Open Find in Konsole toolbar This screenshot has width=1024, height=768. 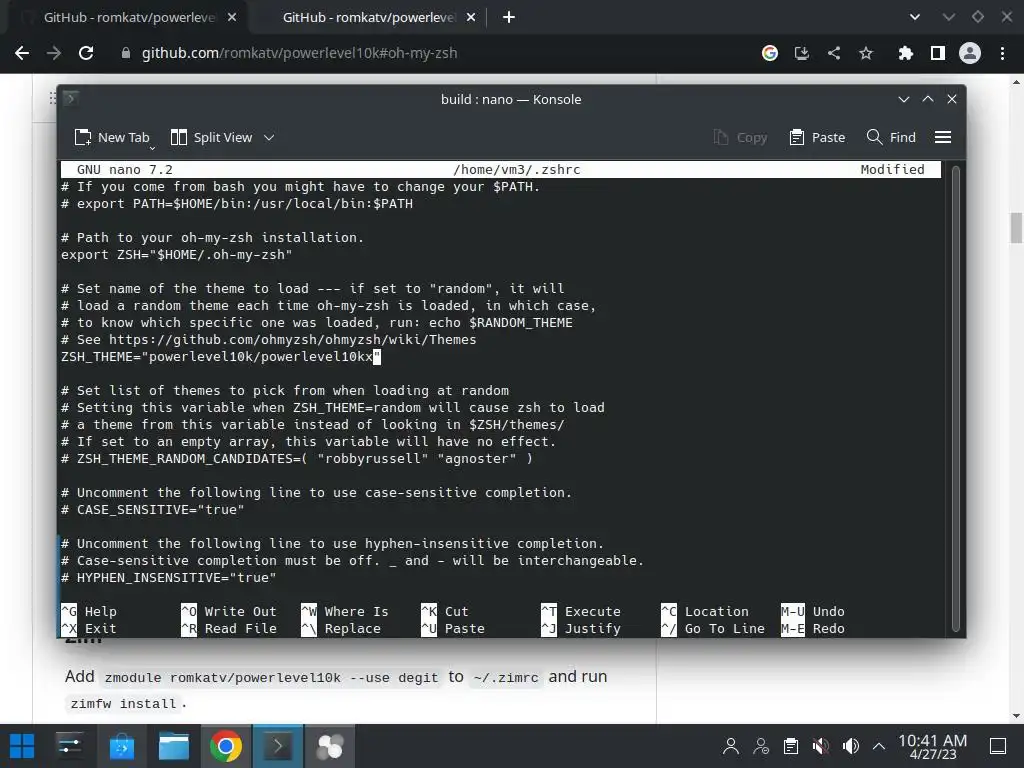coord(891,137)
